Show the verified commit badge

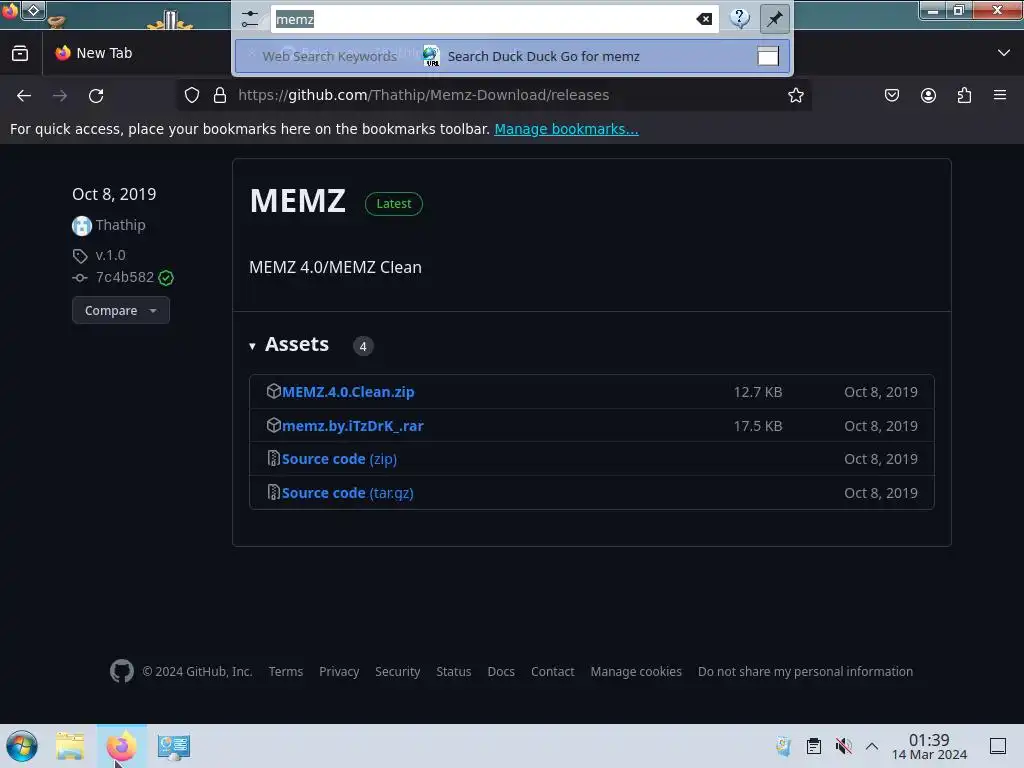[166, 278]
